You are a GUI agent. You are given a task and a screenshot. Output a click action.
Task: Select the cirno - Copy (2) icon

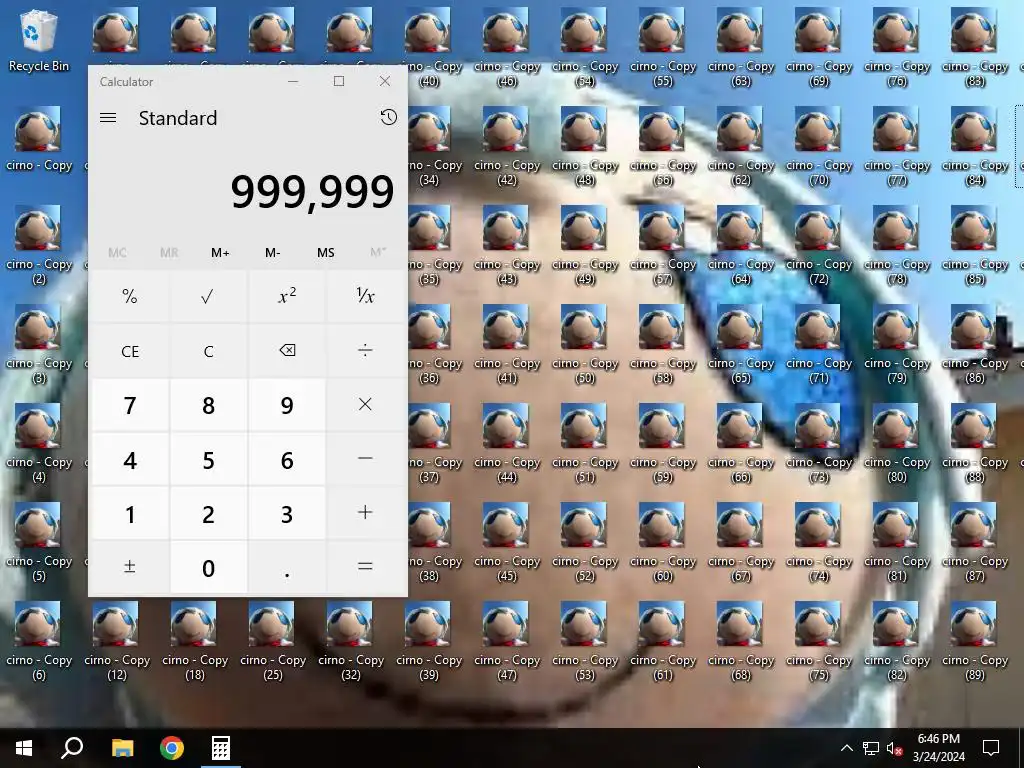coord(39,246)
